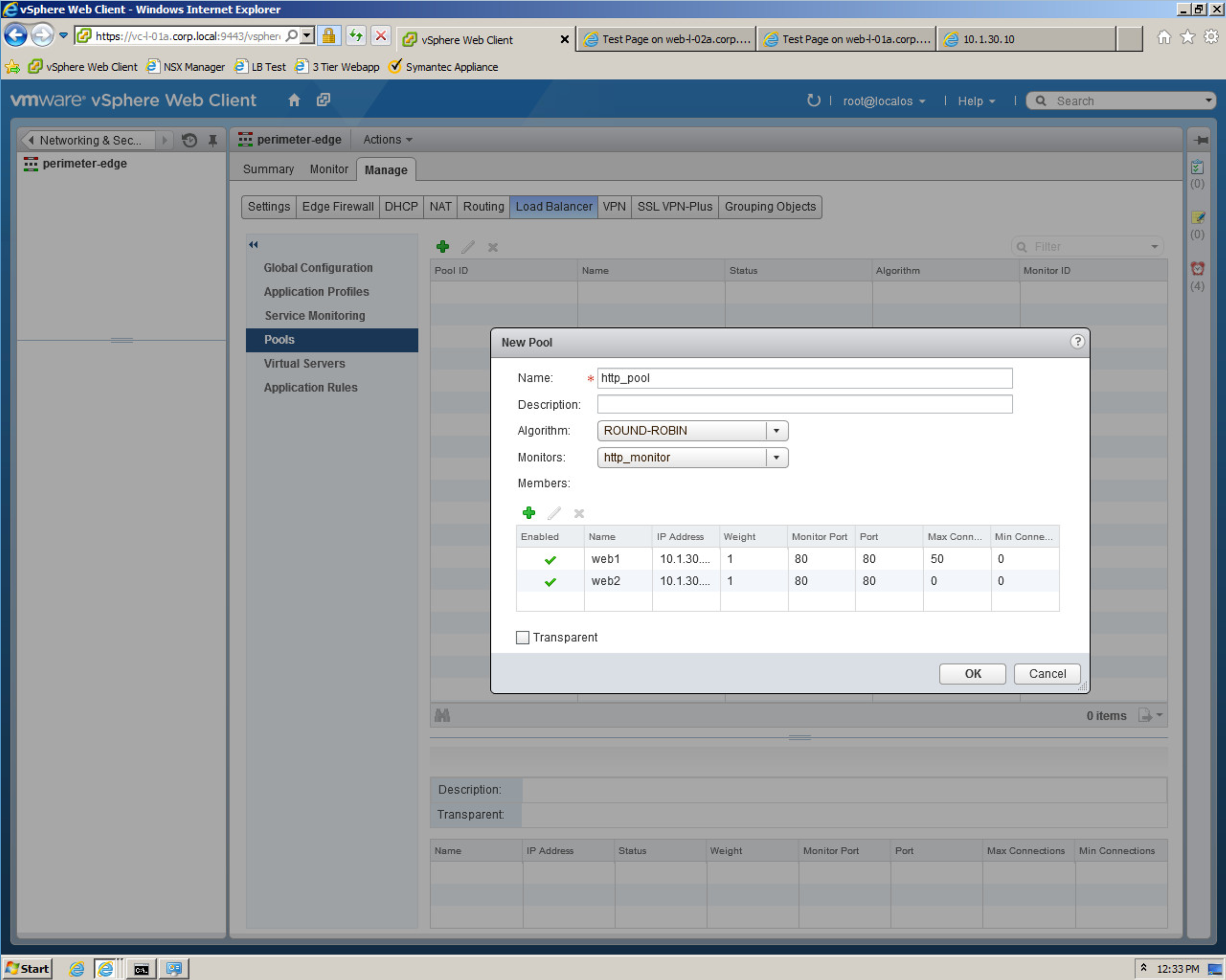
Task: Click OK to create the pool
Action: [x=972, y=674]
